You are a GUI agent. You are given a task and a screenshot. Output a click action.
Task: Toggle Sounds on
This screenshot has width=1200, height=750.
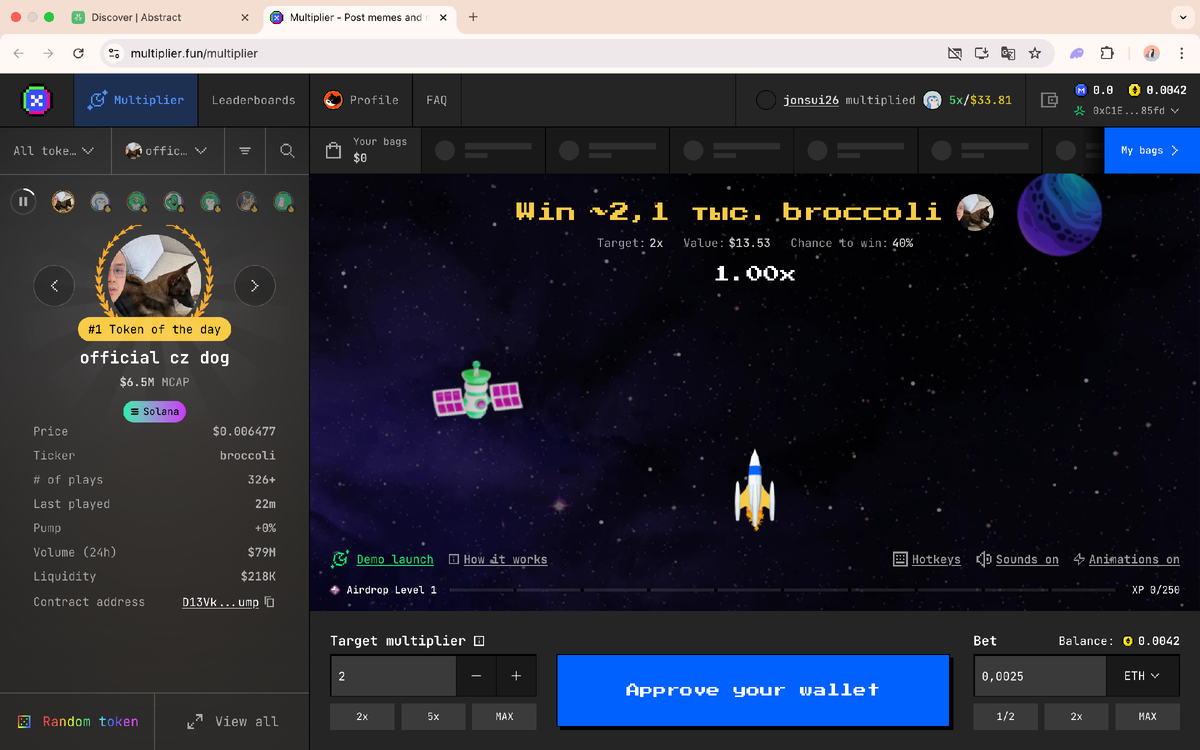click(x=1017, y=559)
